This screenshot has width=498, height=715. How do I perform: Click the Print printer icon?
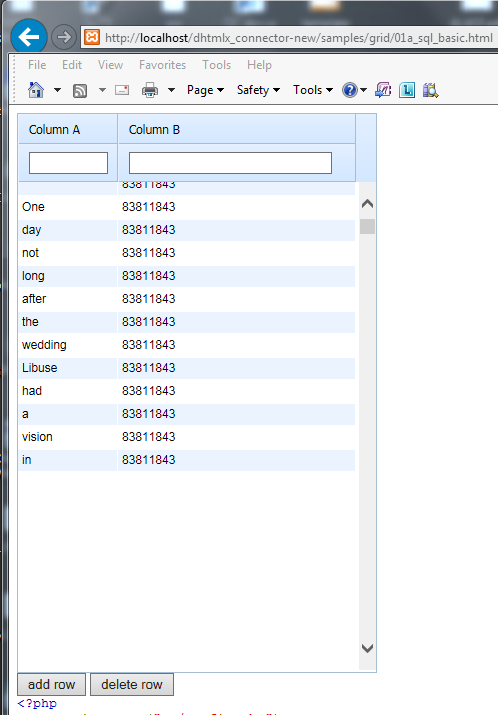(x=150, y=90)
